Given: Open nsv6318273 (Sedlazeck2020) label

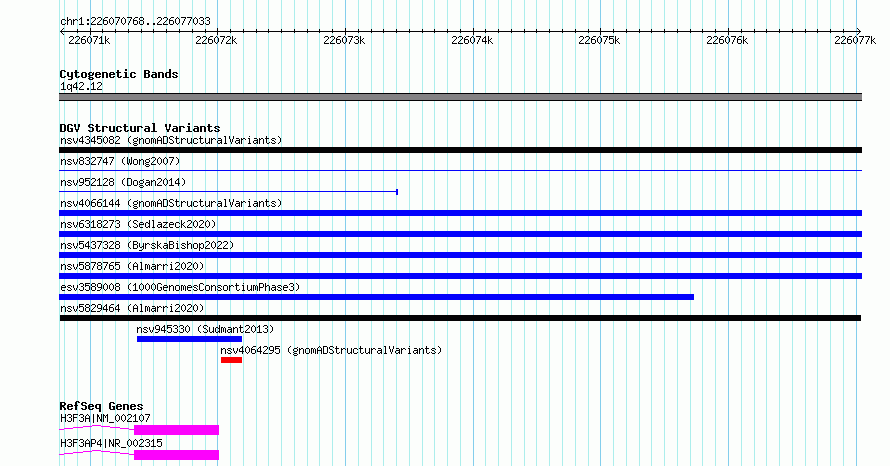Looking at the screenshot, I should coord(138,224).
